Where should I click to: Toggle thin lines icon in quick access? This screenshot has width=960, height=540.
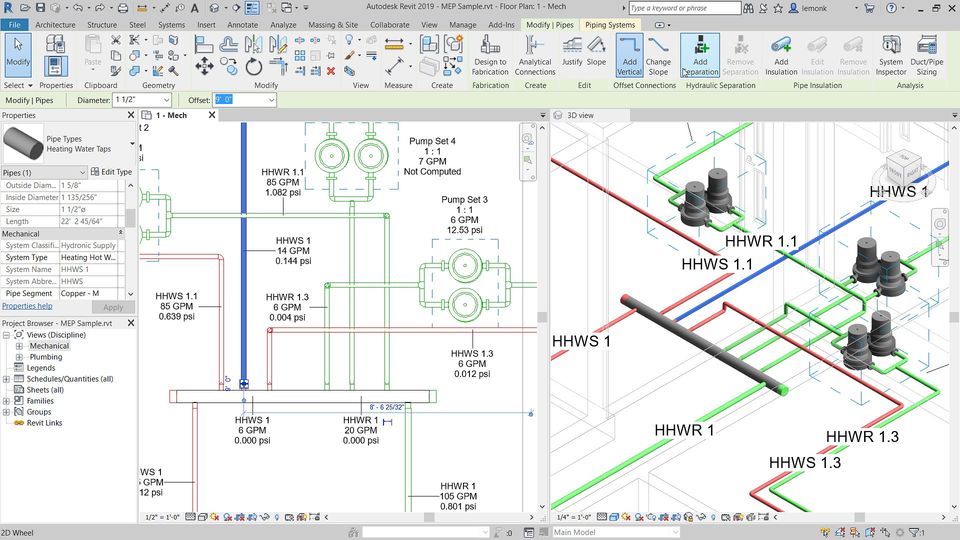click(252, 8)
